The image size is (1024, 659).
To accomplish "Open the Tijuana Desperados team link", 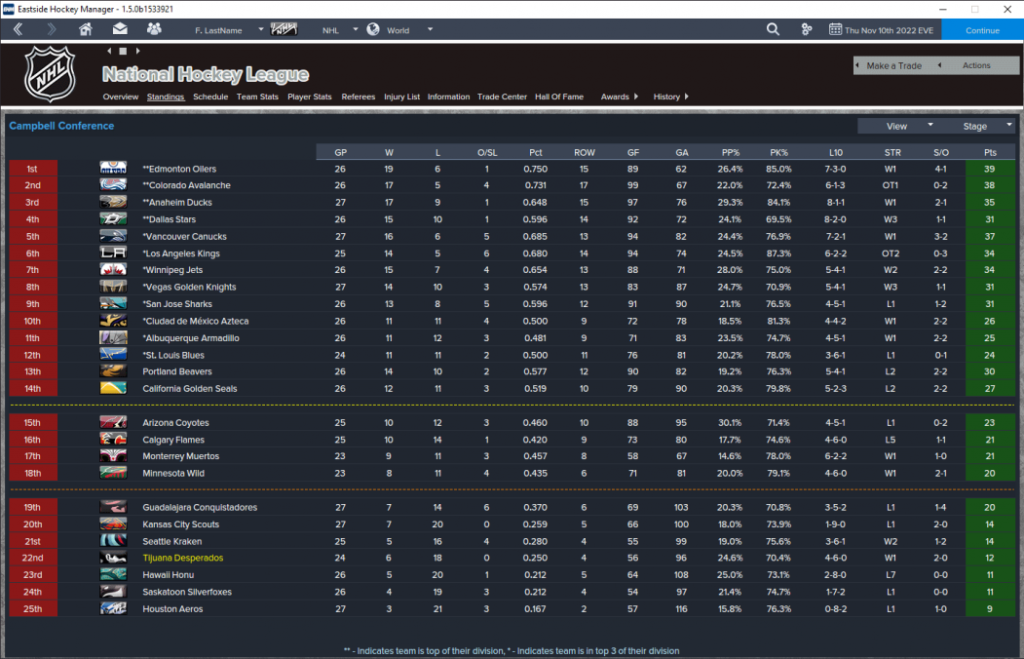I will point(183,558).
